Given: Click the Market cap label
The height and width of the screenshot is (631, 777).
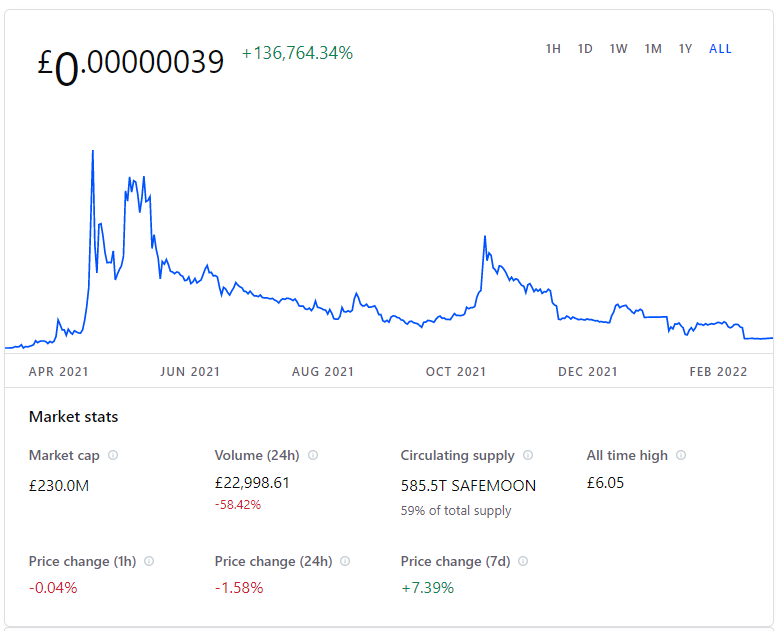Looking at the screenshot, I should click(64, 456).
